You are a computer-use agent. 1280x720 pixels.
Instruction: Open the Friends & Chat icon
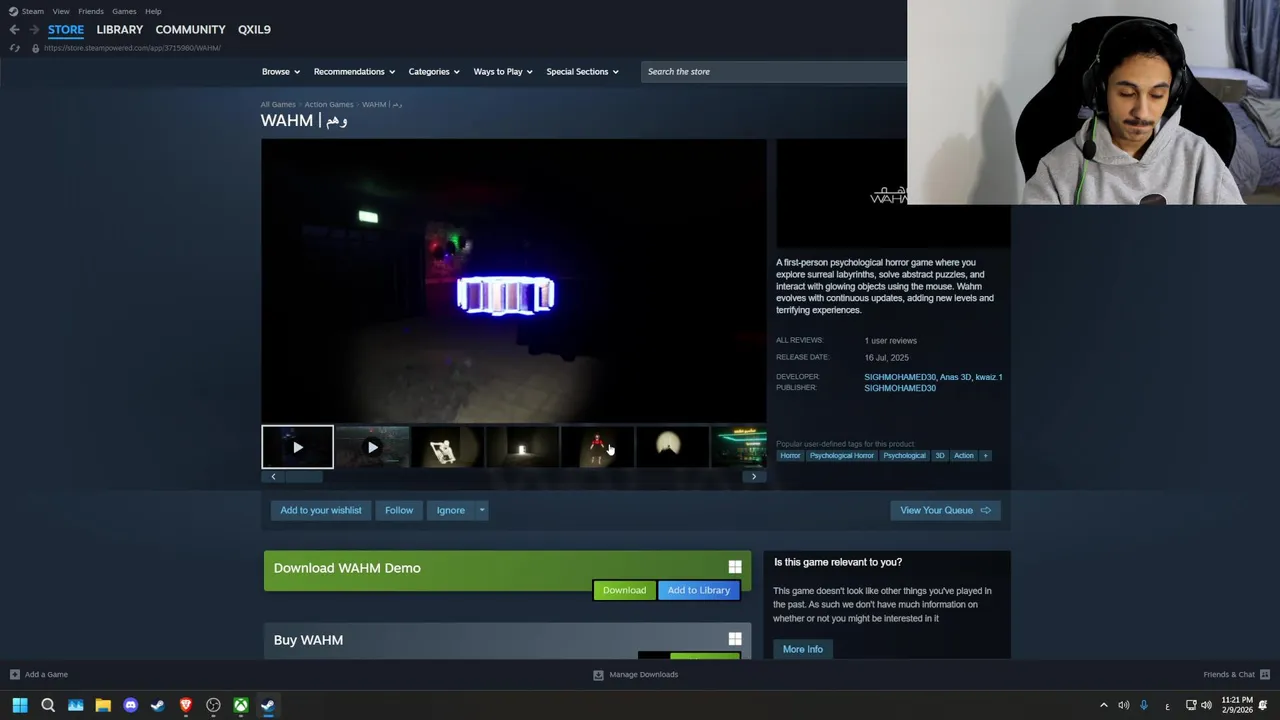tap(1265, 674)
